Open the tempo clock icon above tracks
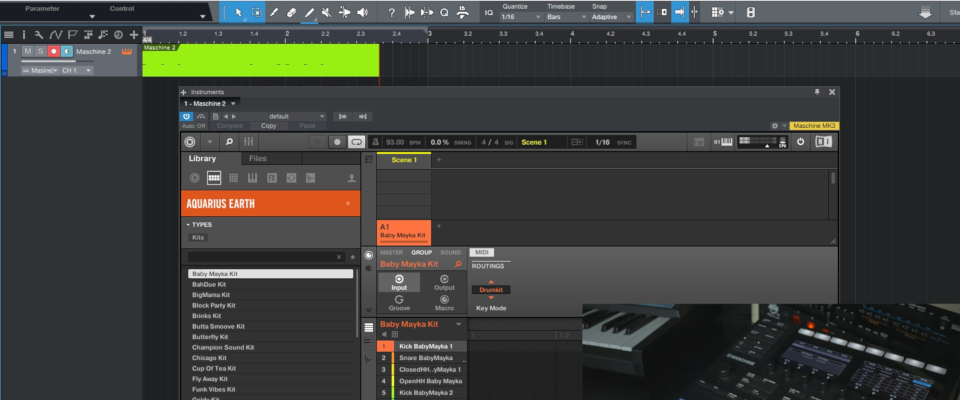The width and height of the screenshot is (960, 400). click(118, 35)
